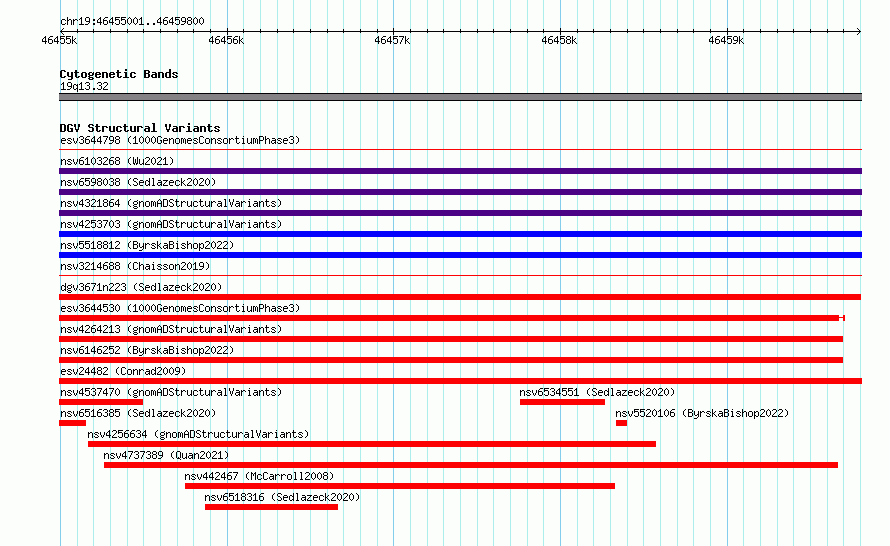Select the esv3644530 red variant bar
The height and width of the screenshot is (546, 890).
(452, 318)
